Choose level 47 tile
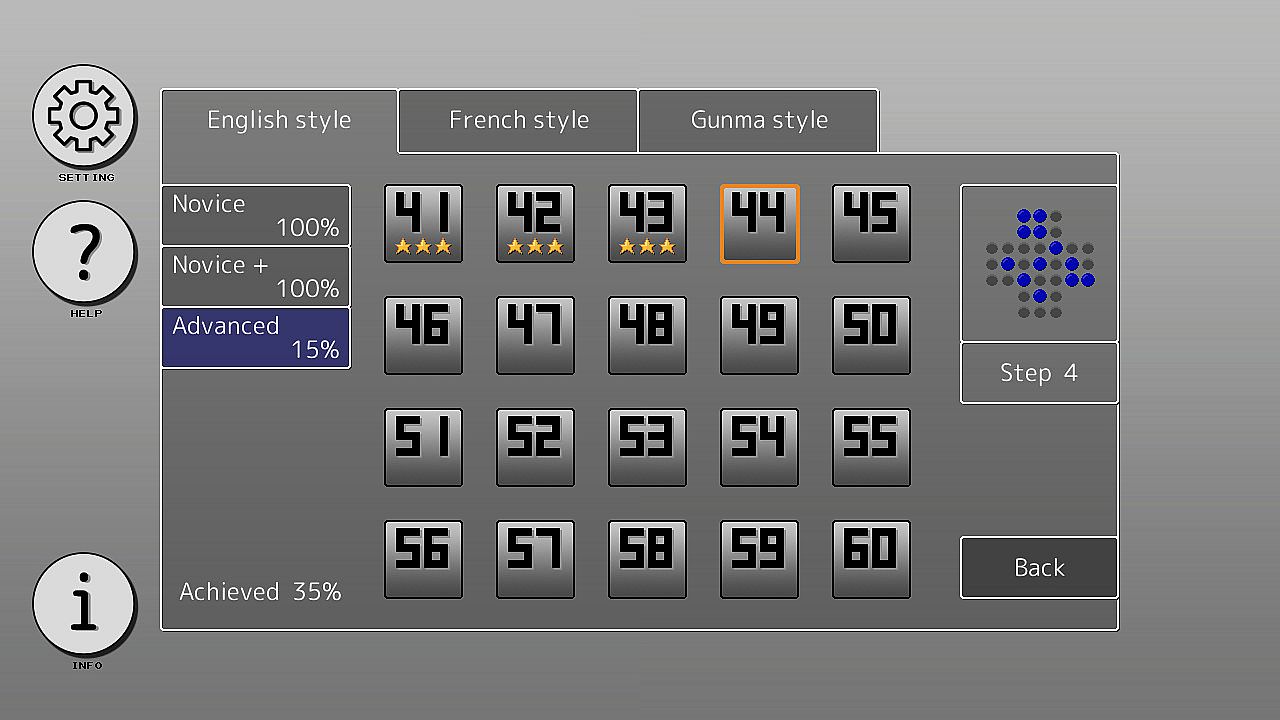 [x=535, y=336]
